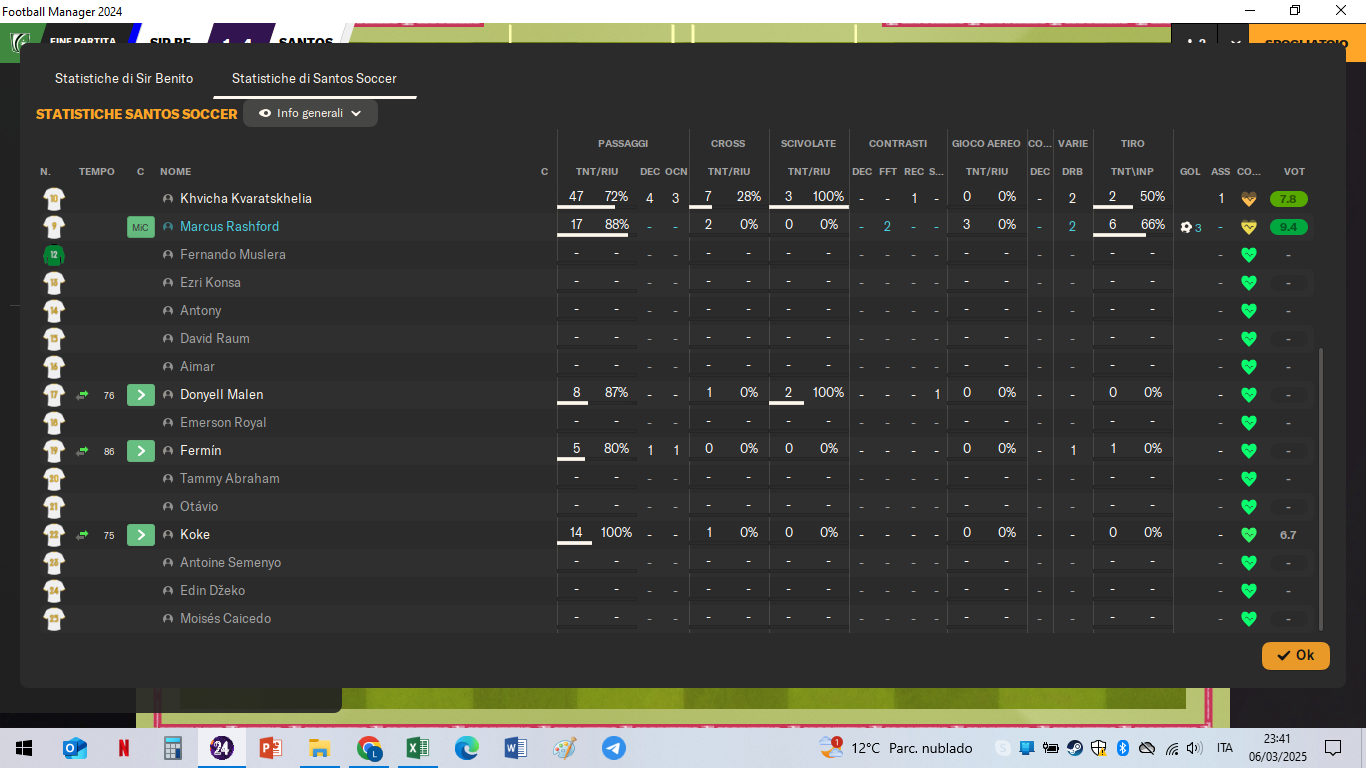Click Kvaratskhelia's 7.8 rating badge

pyautogui.click(x=1288, y=199)
